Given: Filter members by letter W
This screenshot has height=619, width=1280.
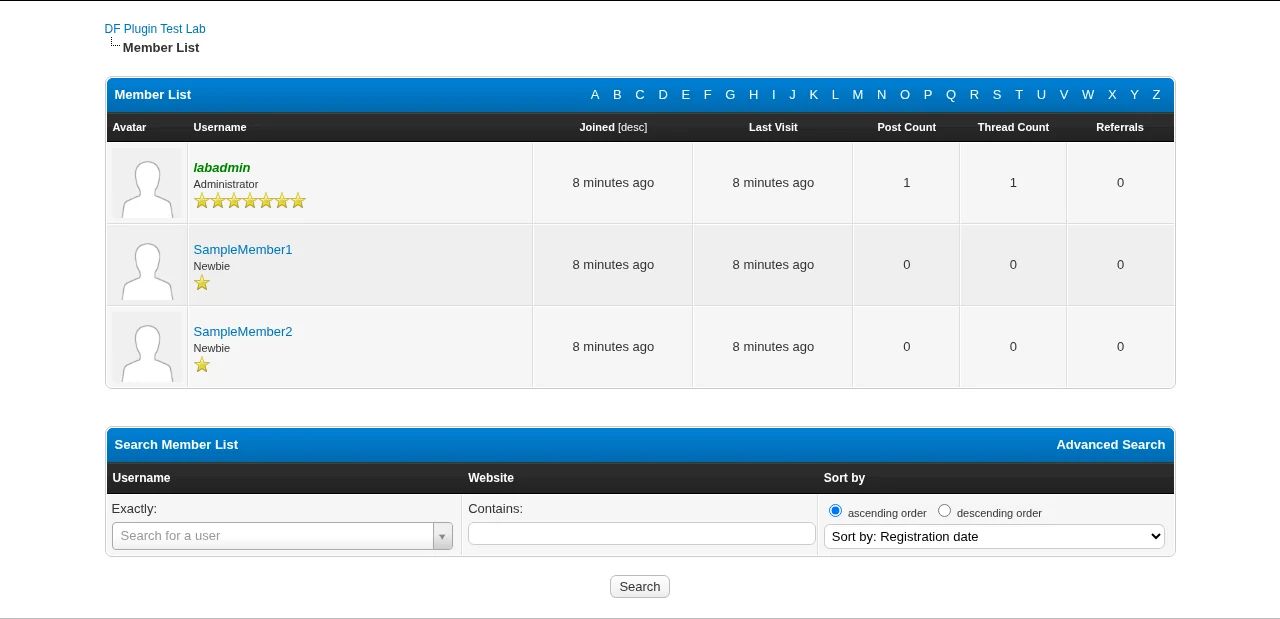Looking at the screenshot, I should (x=1088, y=95).
